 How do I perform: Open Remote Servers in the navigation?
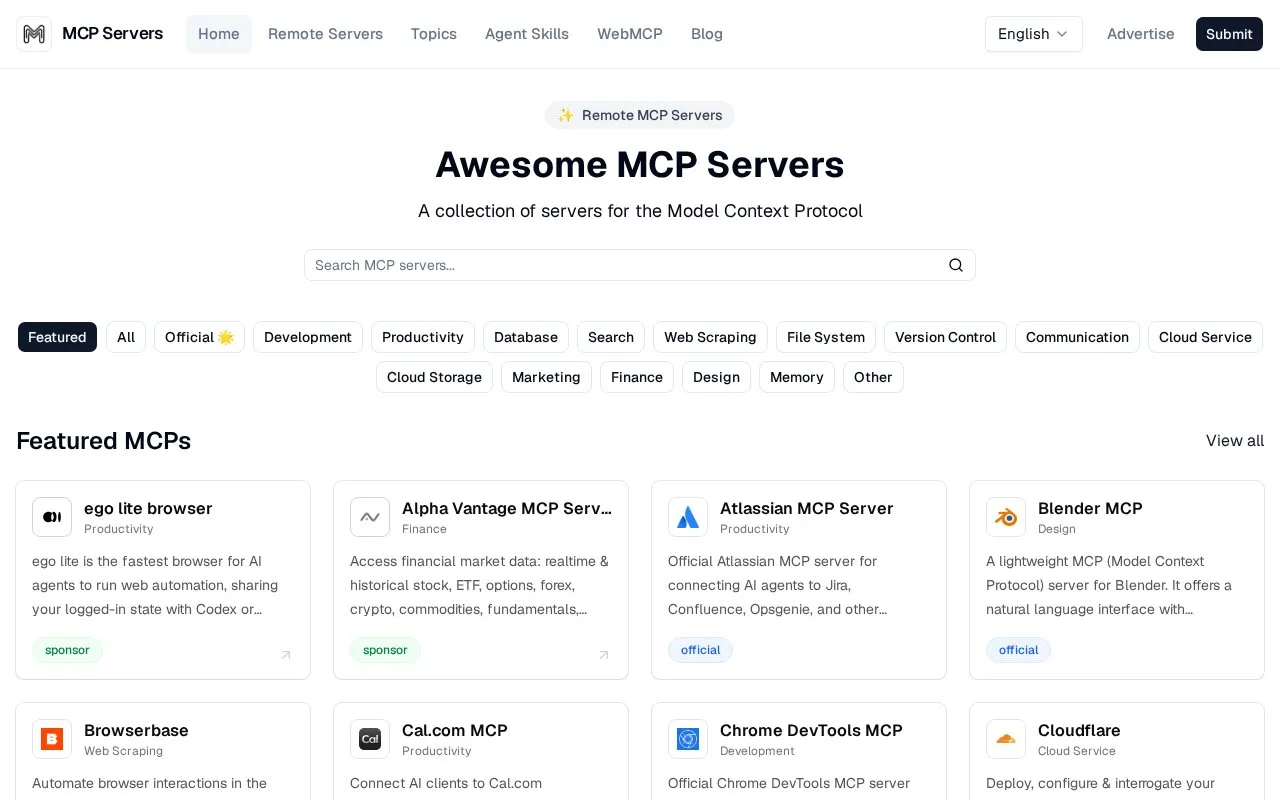point(325,34)
